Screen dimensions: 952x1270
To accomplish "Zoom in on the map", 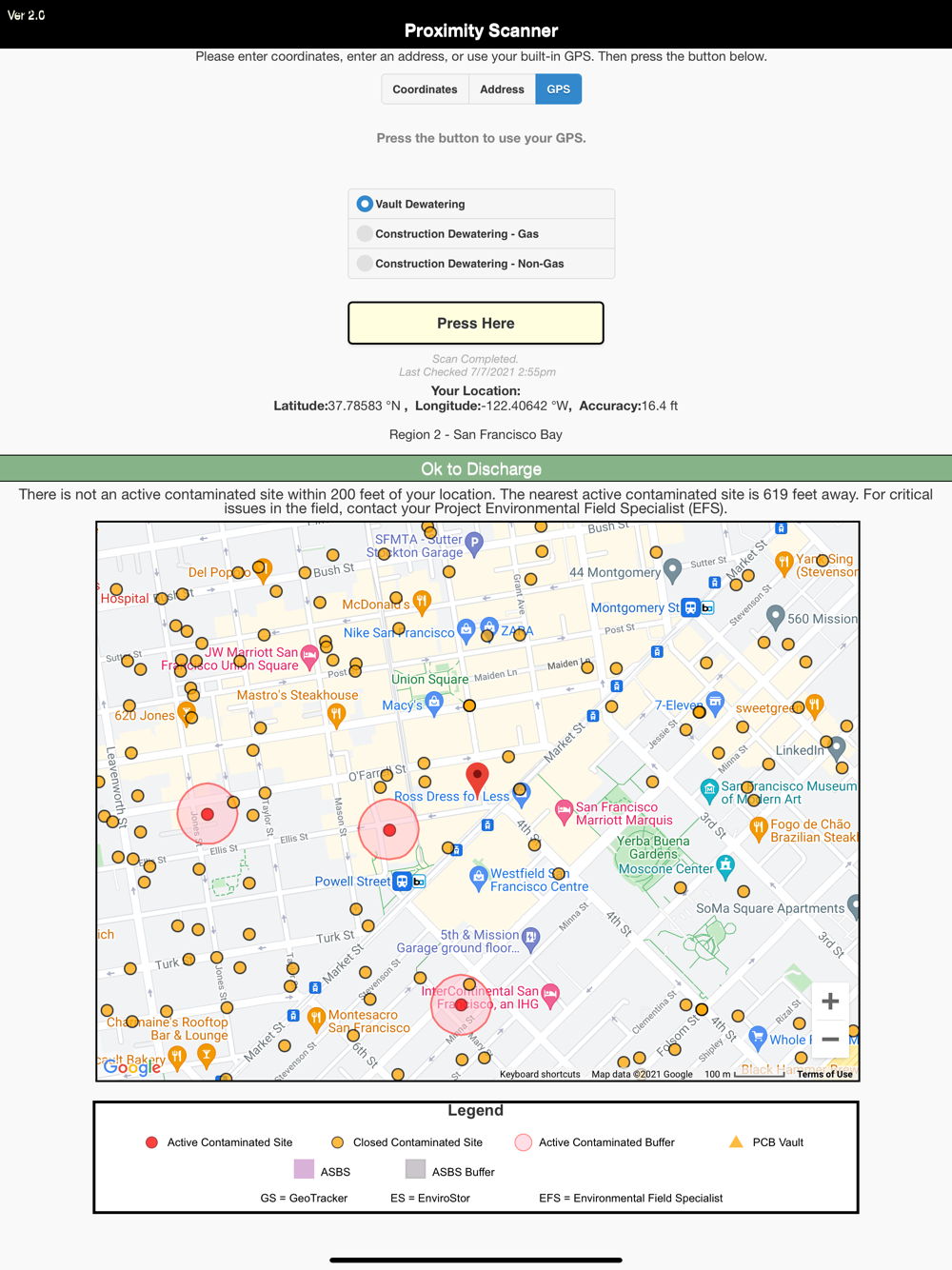I will pos(830,1002).
